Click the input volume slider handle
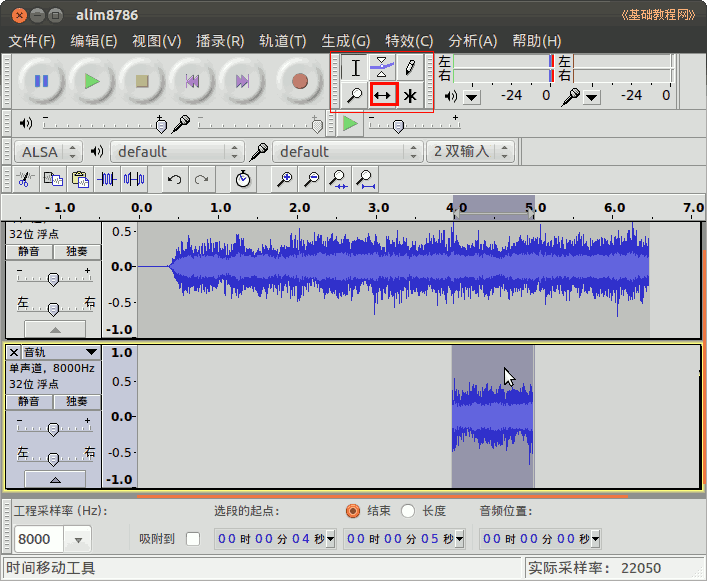The image size is (707, 581). pyautogui.click(x=317, y=125)
